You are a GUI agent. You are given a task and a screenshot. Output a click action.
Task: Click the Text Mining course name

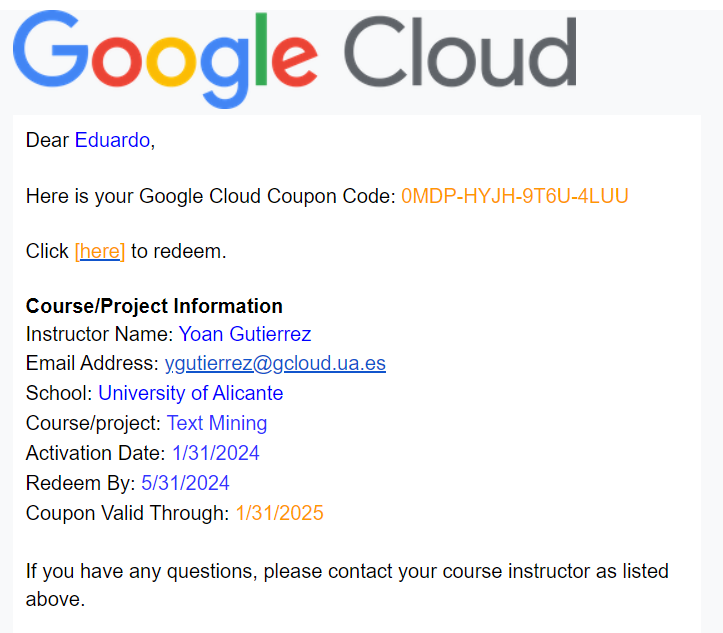pos(217,423)
